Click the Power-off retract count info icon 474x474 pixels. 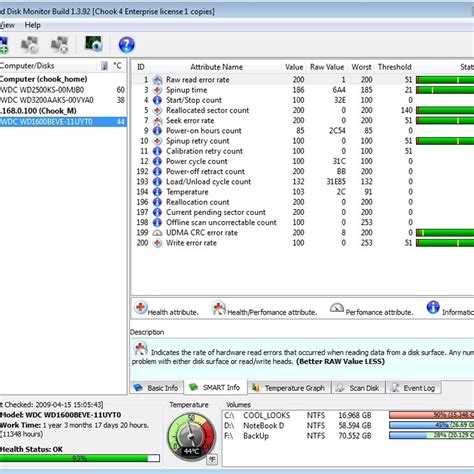click(x=157, y=172)
